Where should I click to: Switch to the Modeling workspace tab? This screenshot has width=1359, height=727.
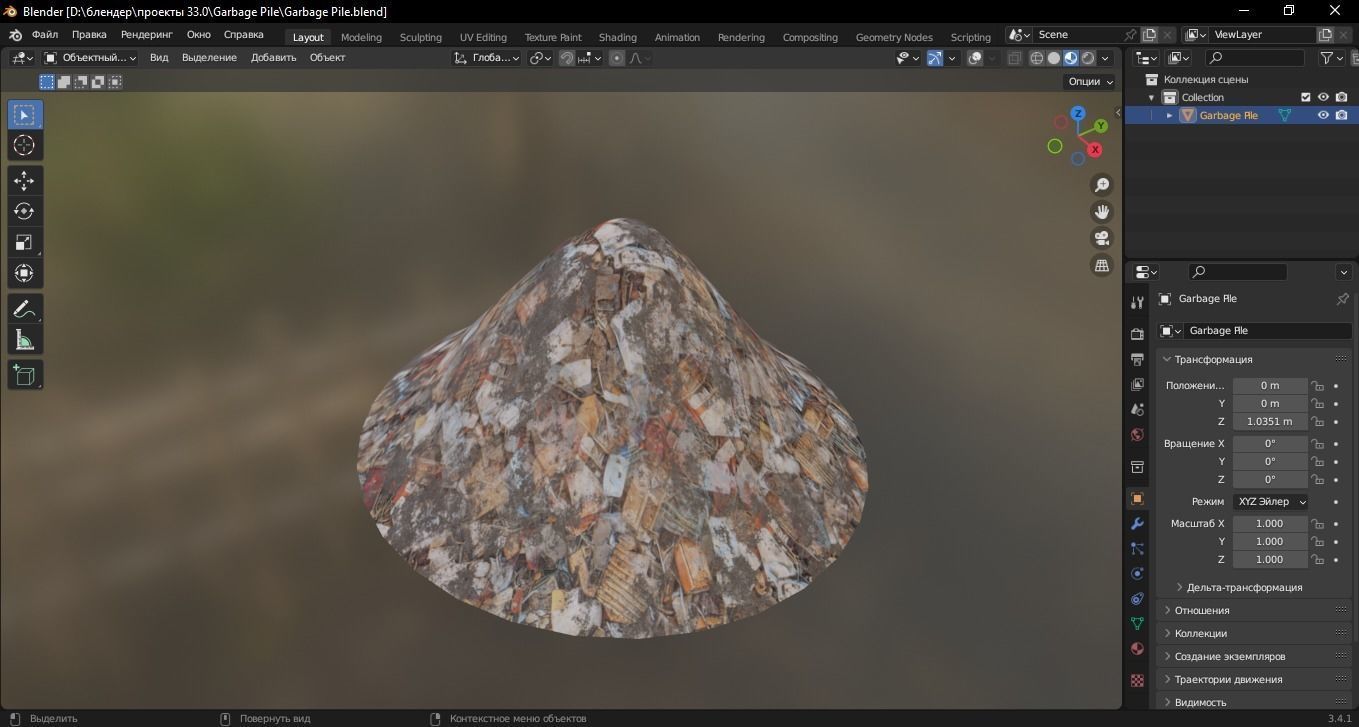(x=361, y=37)
